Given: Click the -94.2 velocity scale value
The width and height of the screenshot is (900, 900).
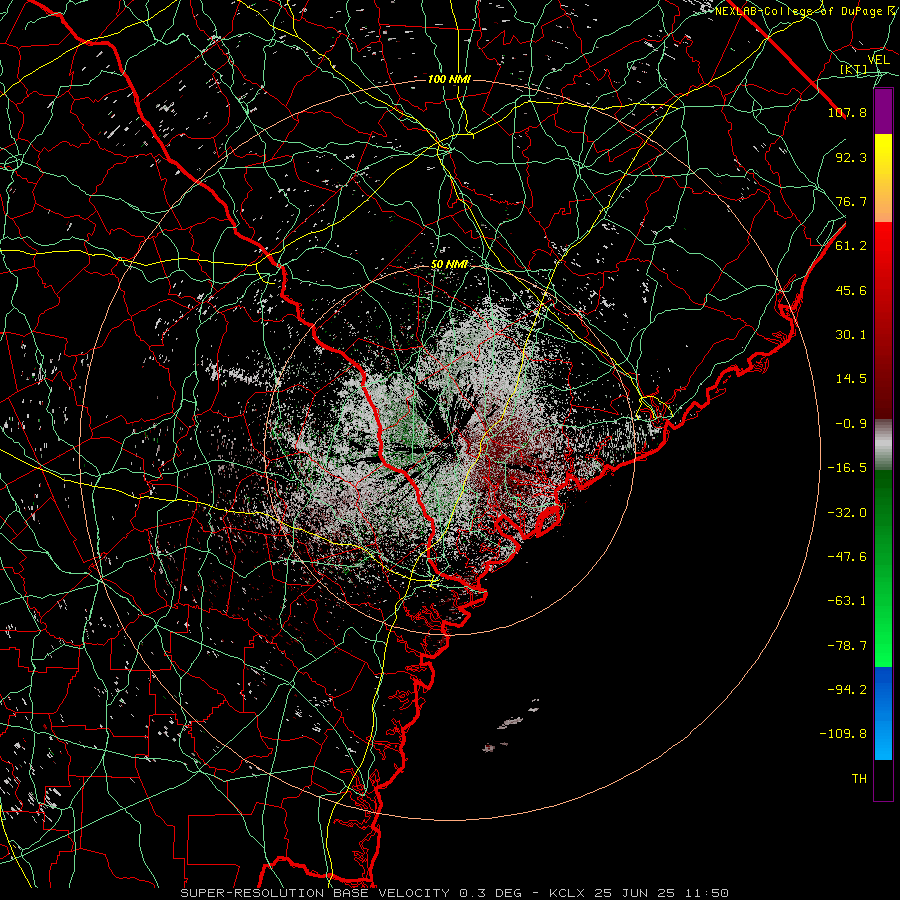Looking at the screenshot, I should (847, 690).
